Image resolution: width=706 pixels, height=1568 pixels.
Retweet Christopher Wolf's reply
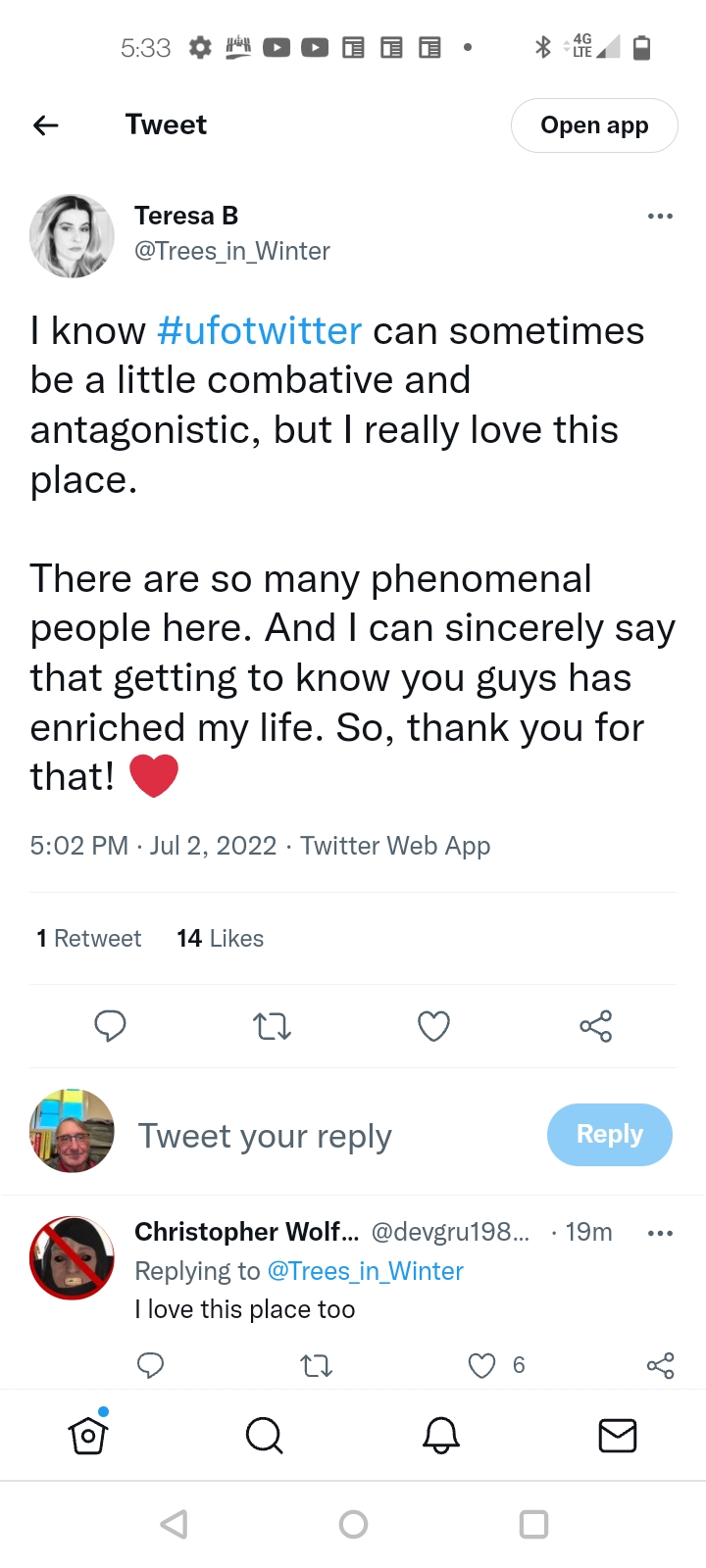316,1365
